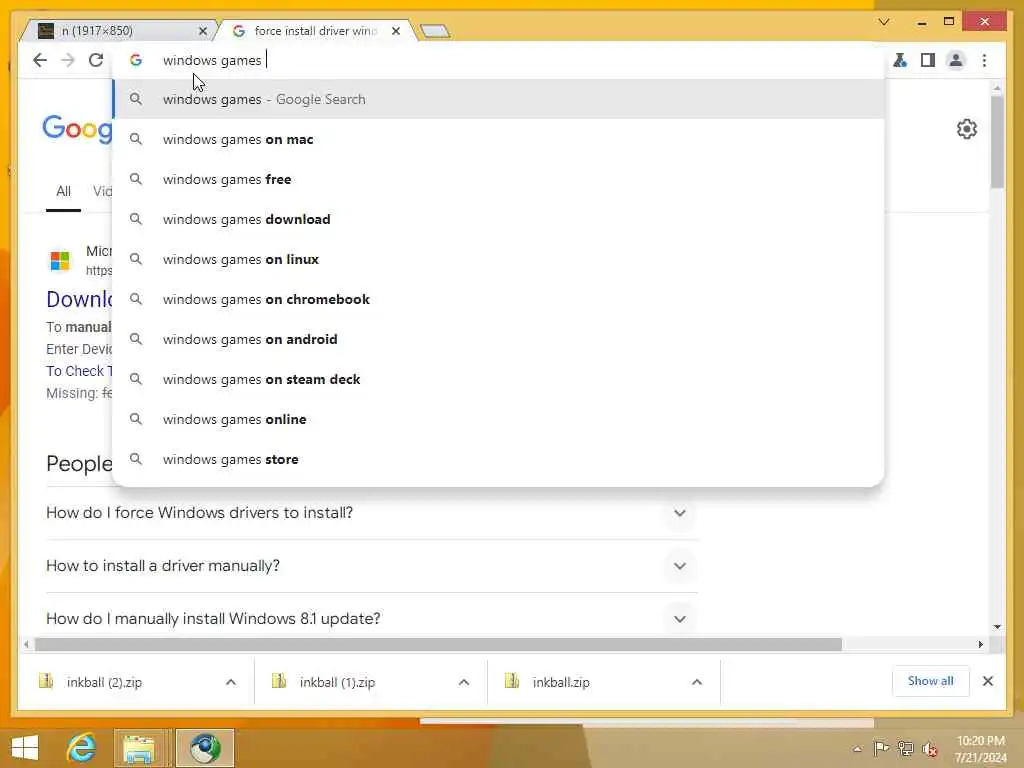1024x768 pixels.
Task: Close the downloads bar
Action: tap(987, 681)
